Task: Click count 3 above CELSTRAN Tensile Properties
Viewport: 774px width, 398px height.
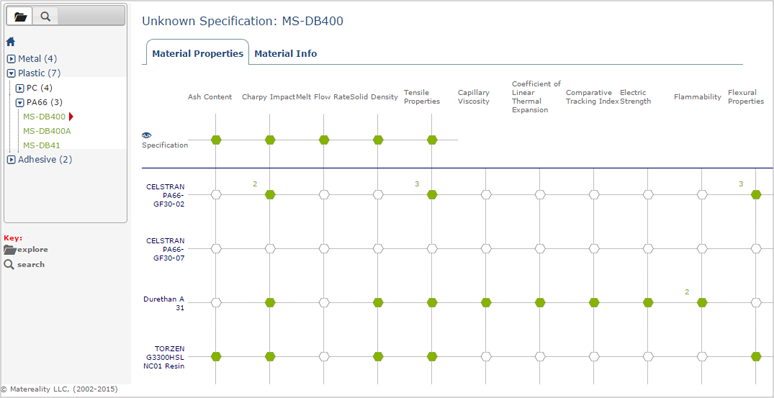Action: (417, 184)
